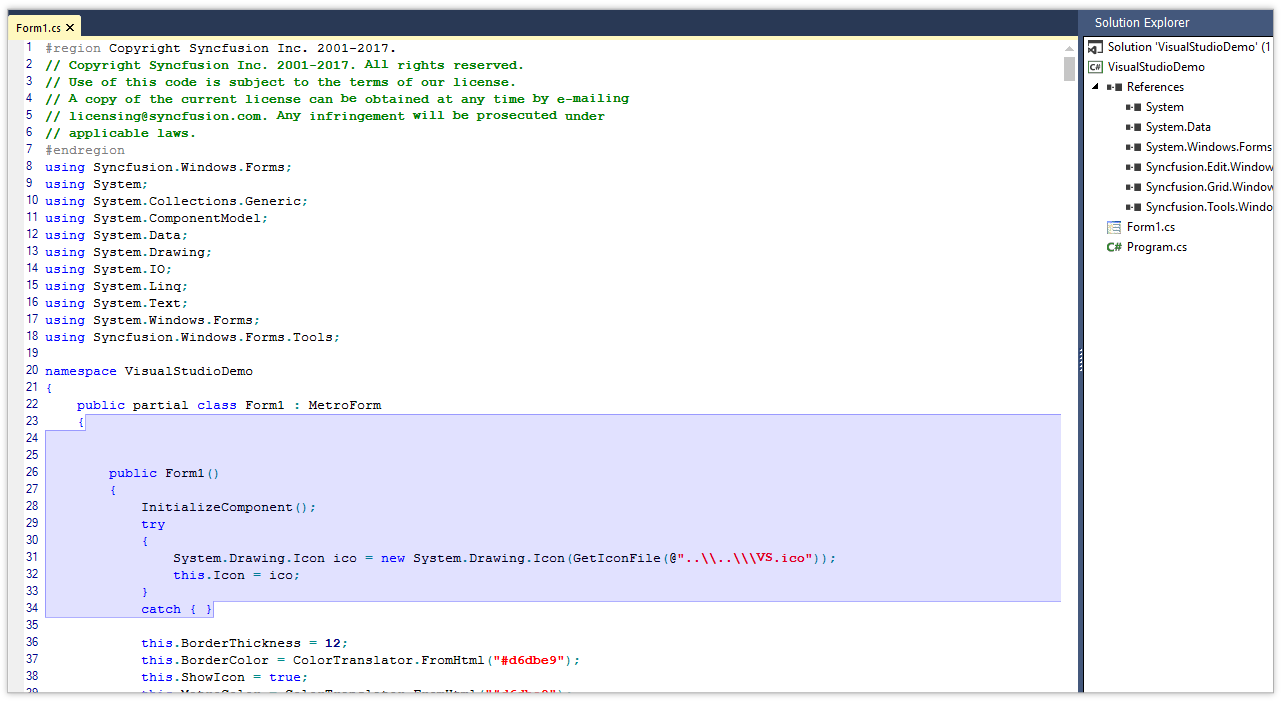Click the green C# icon beside Program.cs

pos(1114,247)
